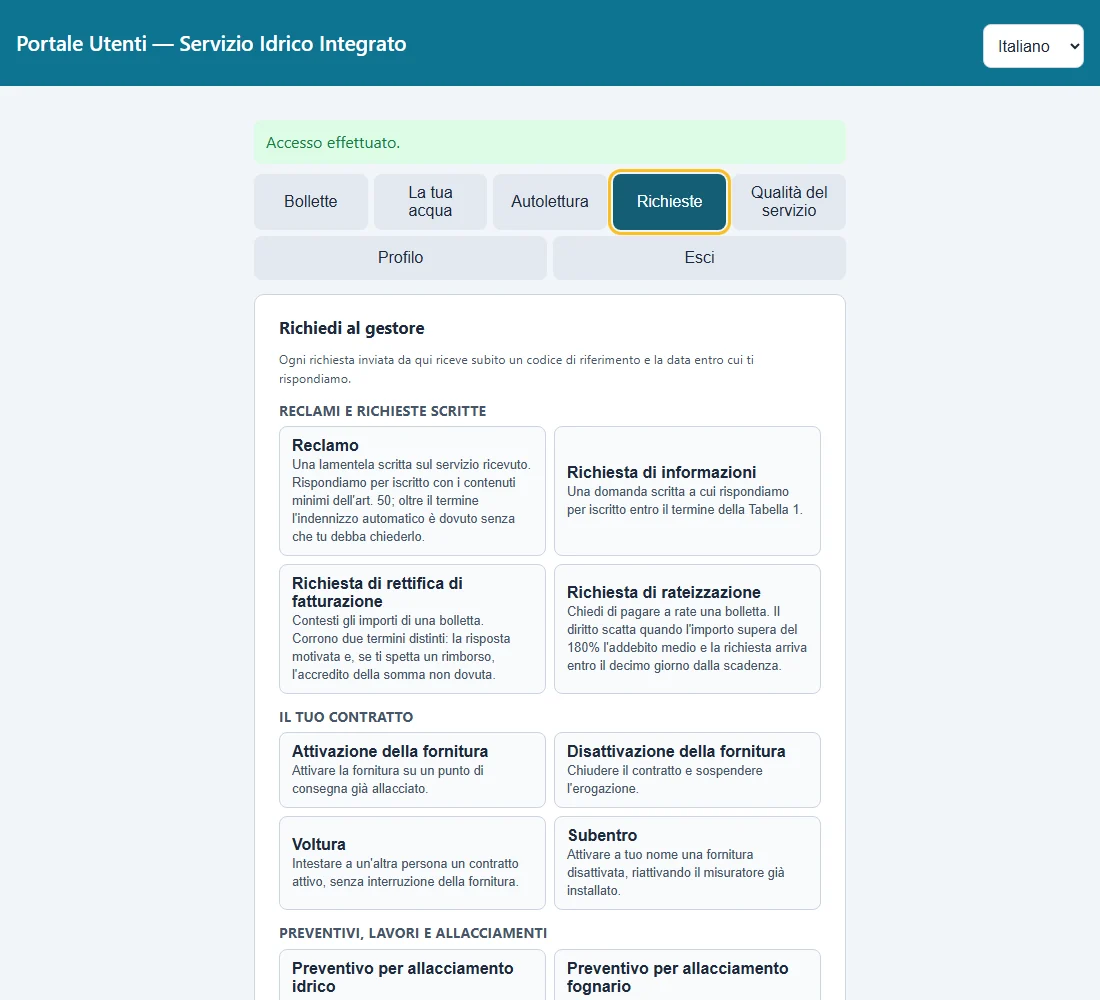Image resolution: width=1100 pixels, height=1000 pixels.
Task: Open Richiesta di rettifica di fatturazione
Action: point(412,629)
